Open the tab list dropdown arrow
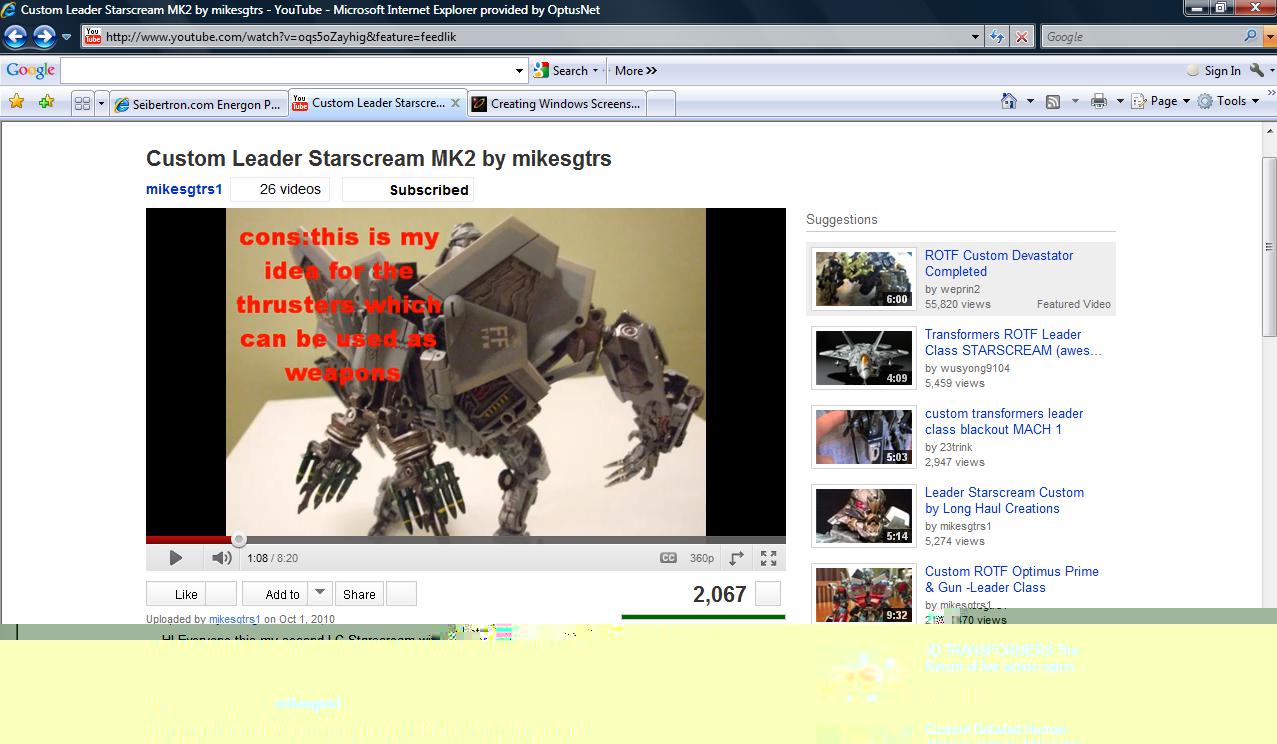 click(x=101, y=103)
